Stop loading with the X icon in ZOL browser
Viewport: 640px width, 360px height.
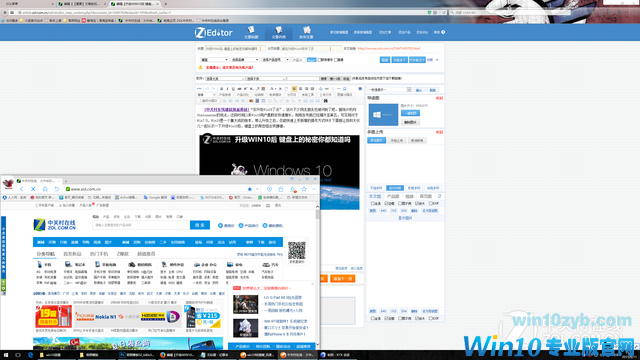coord(33,189)
